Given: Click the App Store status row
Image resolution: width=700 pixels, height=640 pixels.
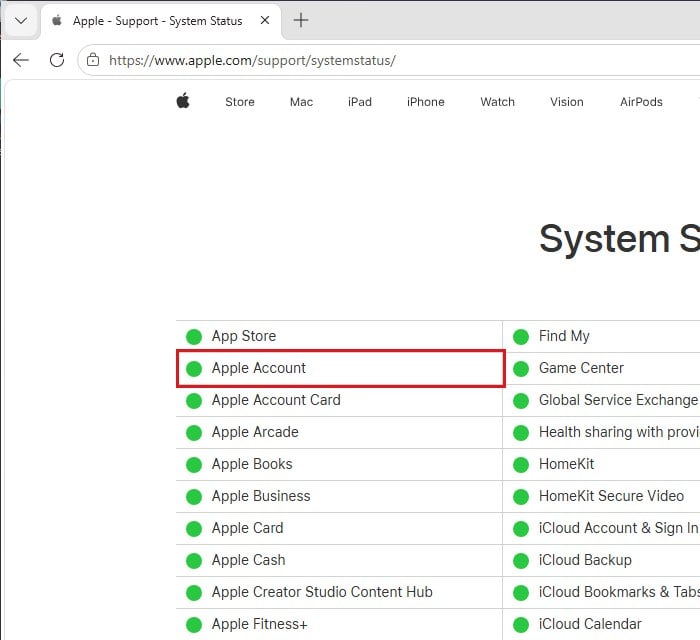Looking at the screenshot, I should pos(339,336).
